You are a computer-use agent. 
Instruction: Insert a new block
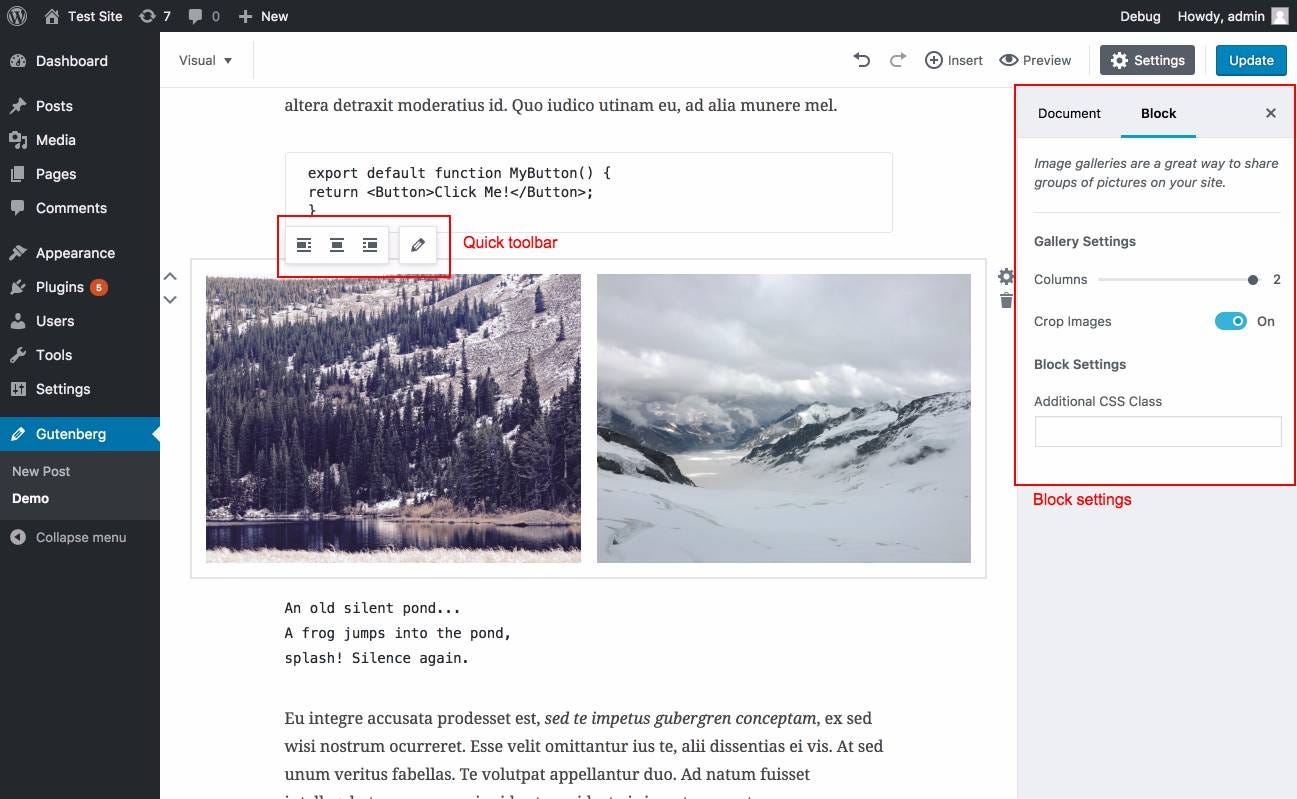[953, 60]
